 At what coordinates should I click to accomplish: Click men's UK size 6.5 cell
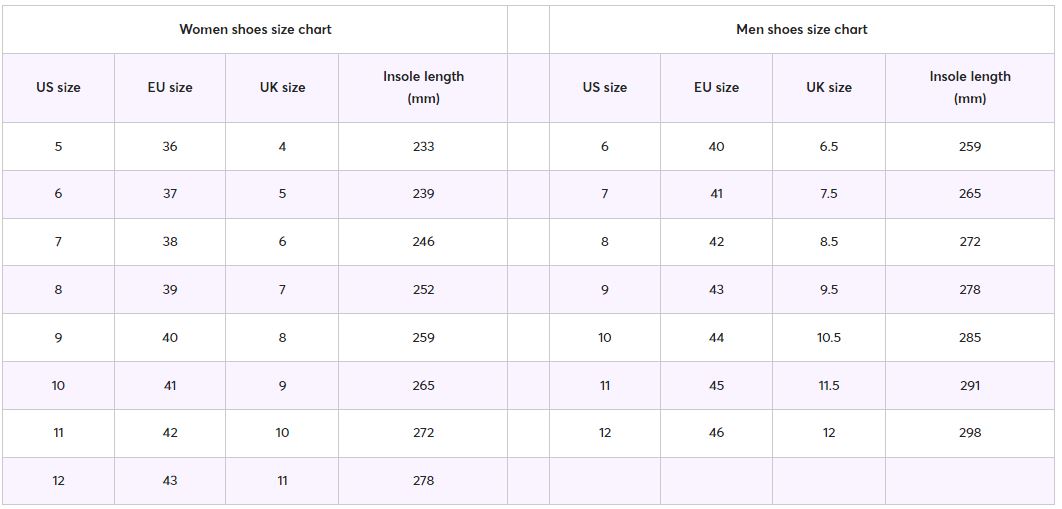829,146
